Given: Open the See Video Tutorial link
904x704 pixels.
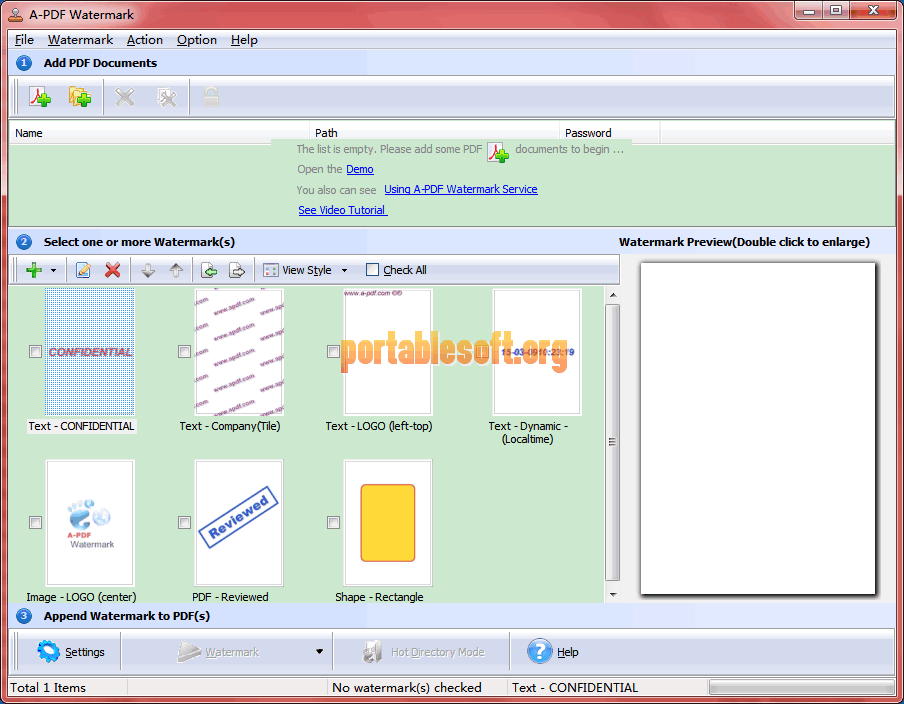Looking at the screenshot, I should pos(342,210).
